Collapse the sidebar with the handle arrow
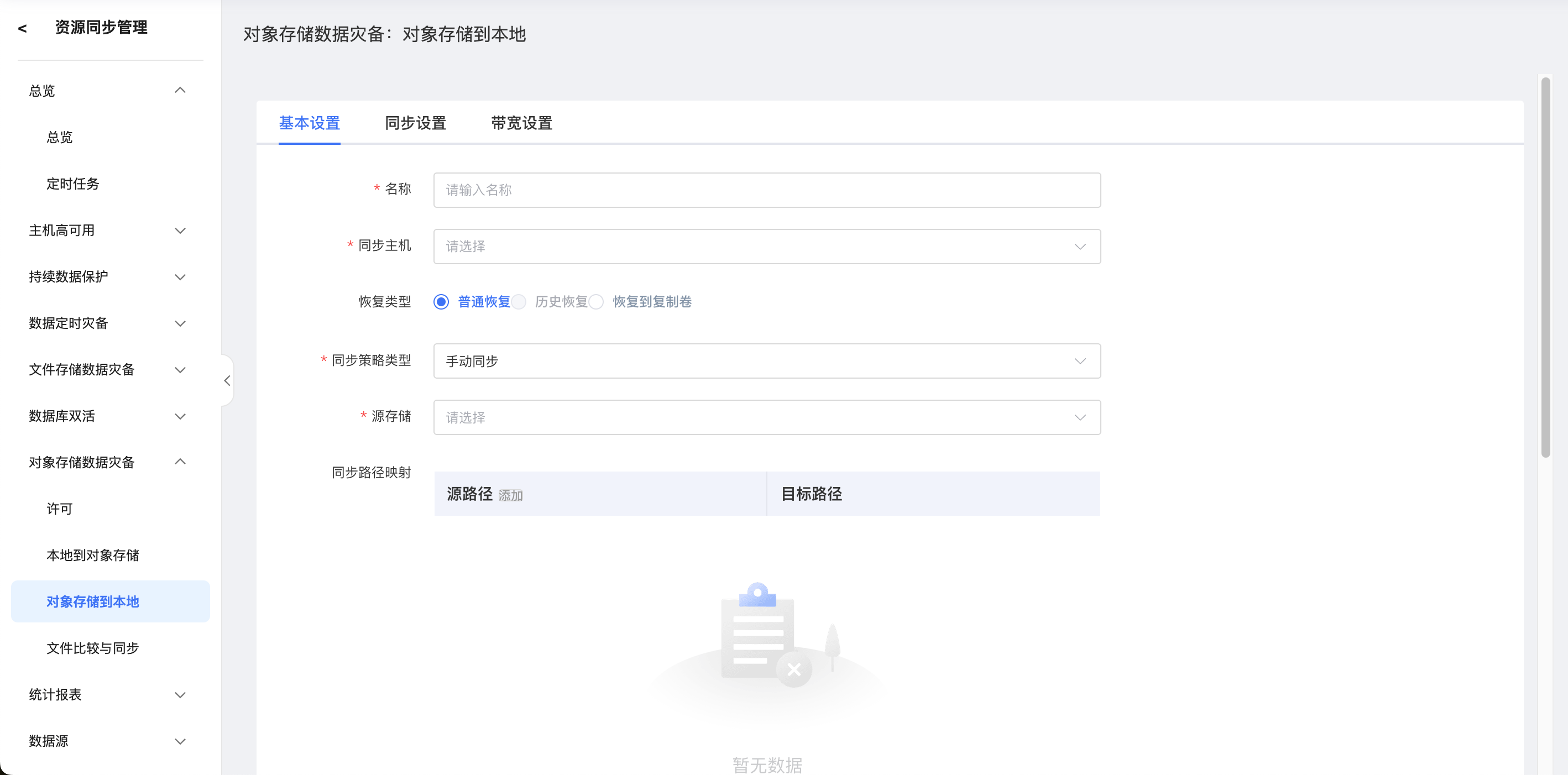This screenshot has width=1568, height=775. click(x=227, y=380)
